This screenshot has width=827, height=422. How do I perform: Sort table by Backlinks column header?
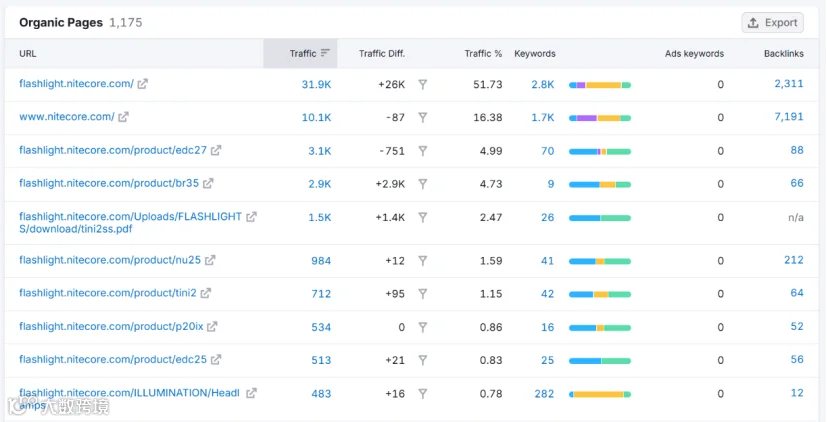784,53
